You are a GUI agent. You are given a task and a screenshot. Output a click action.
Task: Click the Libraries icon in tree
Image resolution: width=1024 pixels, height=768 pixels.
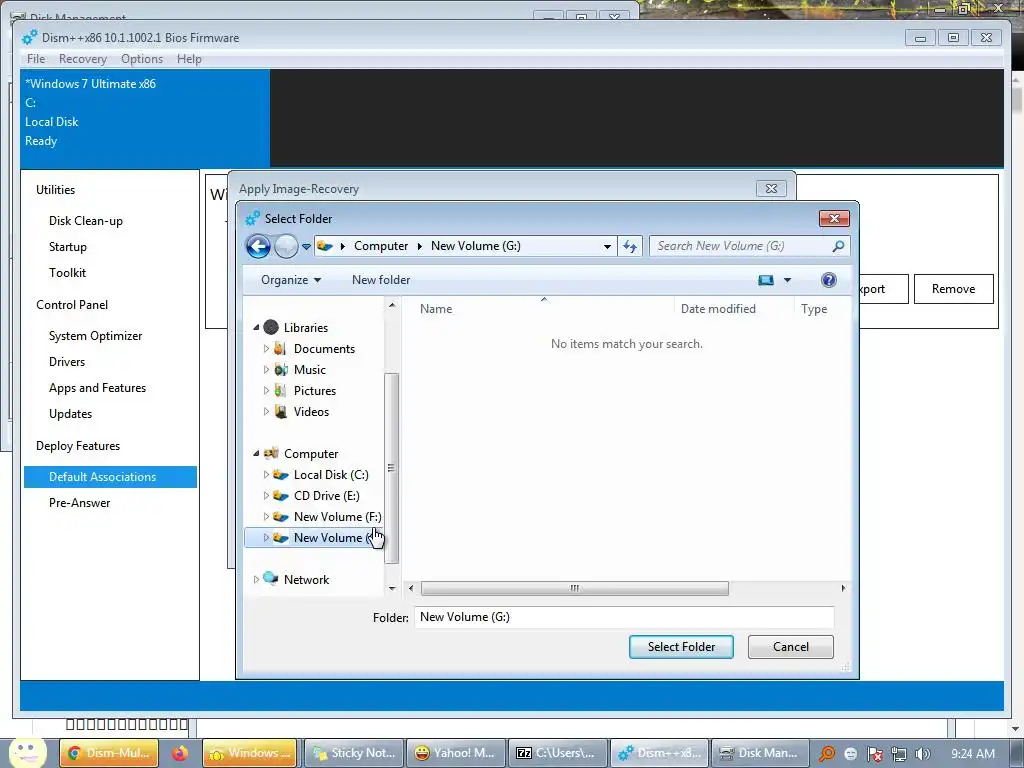(x=271, y=327)
